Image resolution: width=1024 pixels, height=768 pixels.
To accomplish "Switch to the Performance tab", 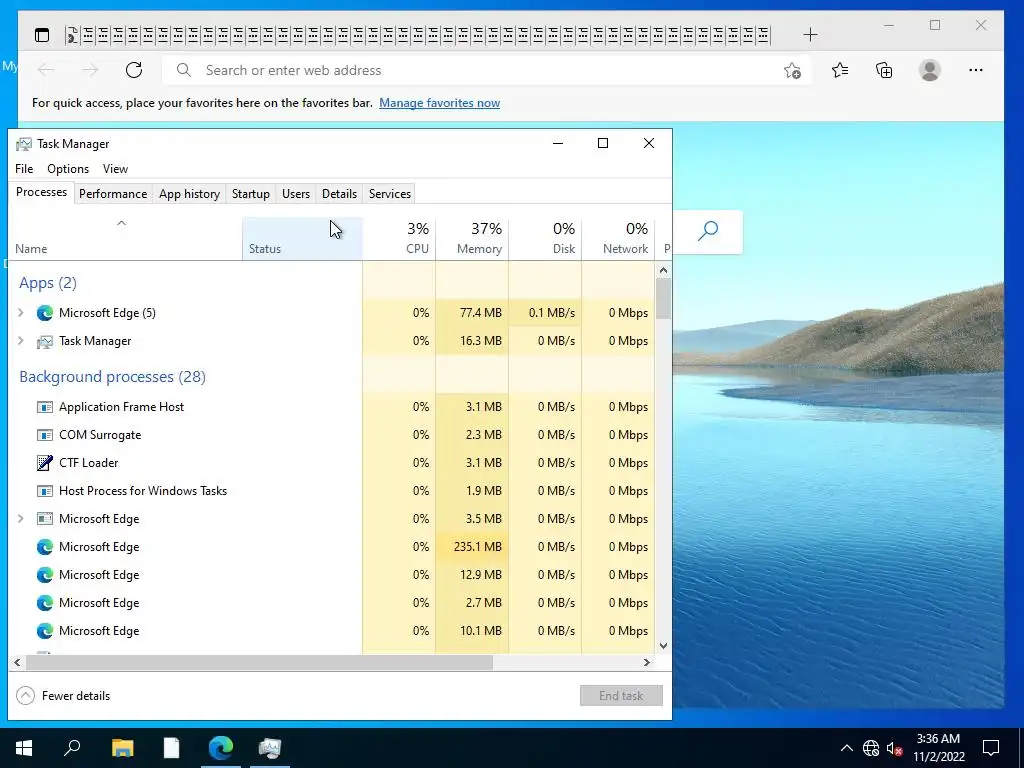I will coord(113,194).
